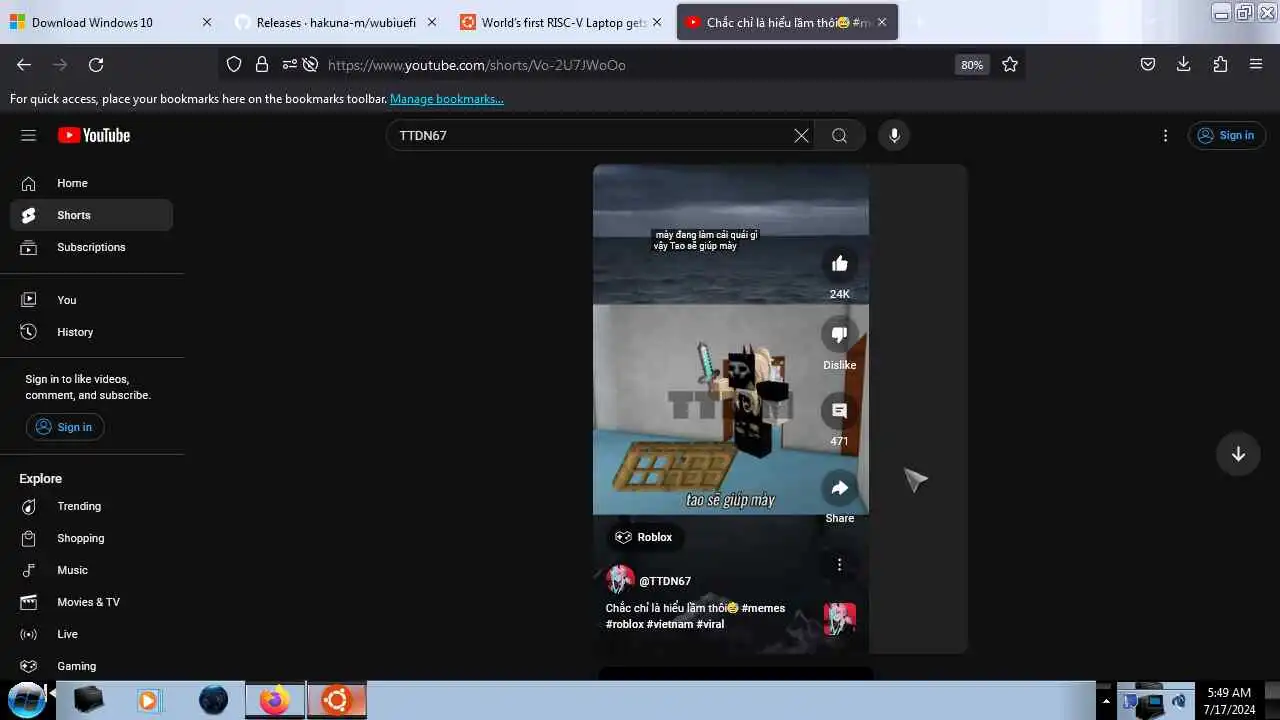This screenshot has width=1280, height=720.
Task: Open the YouTube hamburger guide menu
Action: point(28,135)
